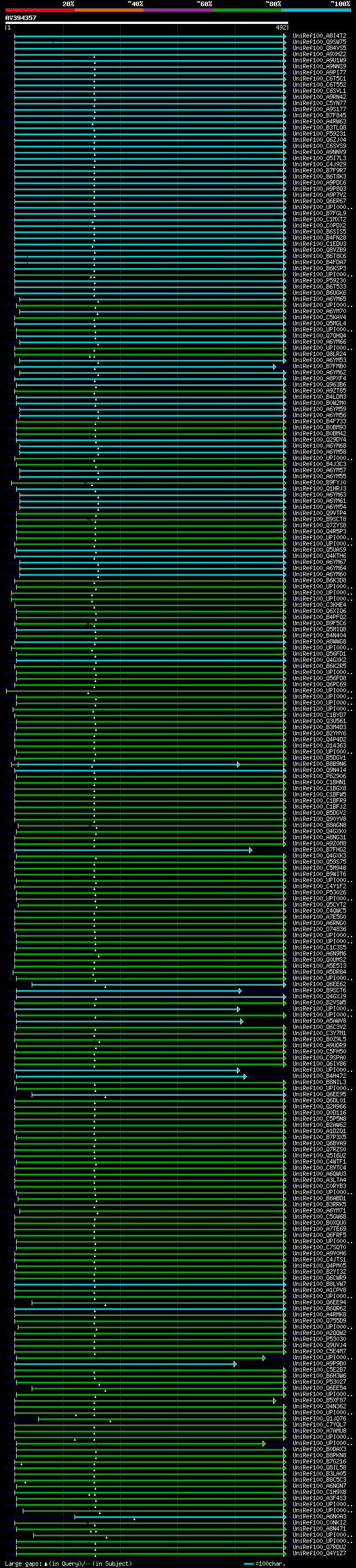Select the UniRef100_B7FGL9 label

pos(319,213)
